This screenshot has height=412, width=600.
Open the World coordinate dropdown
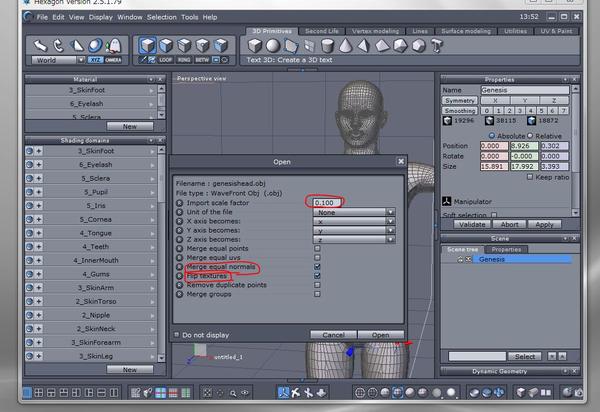[56, 60]
